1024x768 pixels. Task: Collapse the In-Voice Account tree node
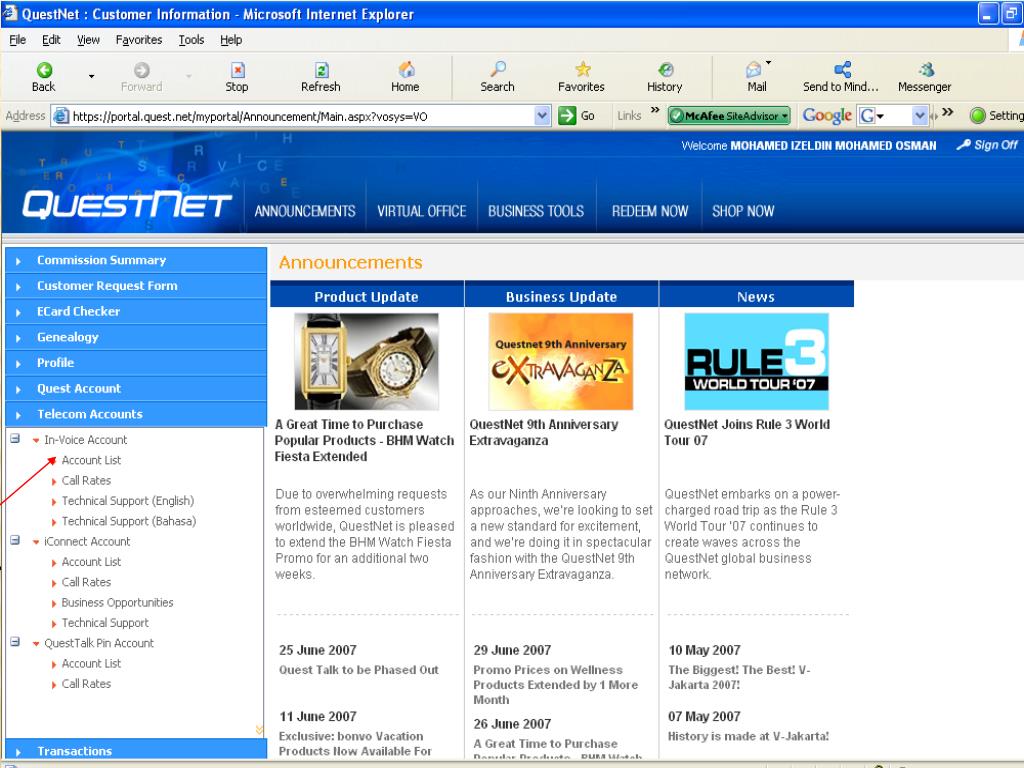tap(15, 439)
